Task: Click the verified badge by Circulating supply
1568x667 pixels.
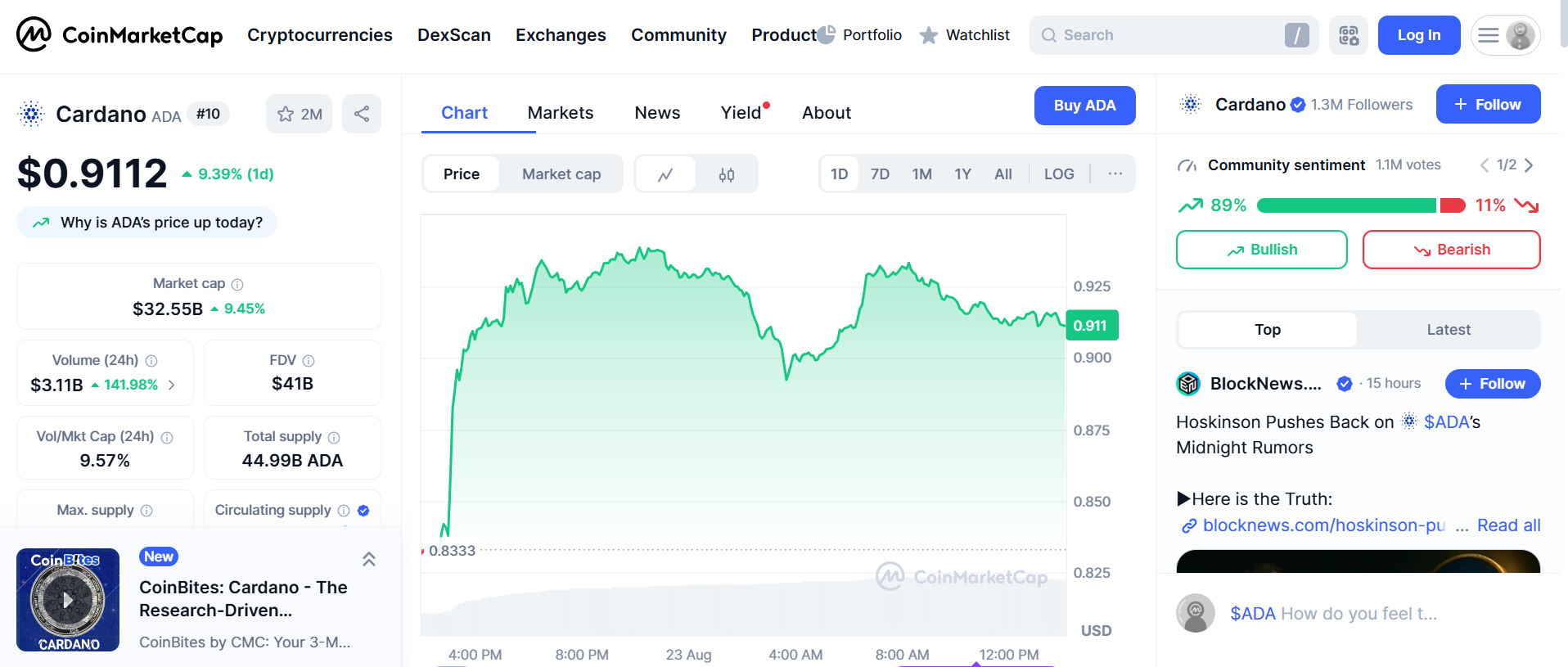Action: 363,511
